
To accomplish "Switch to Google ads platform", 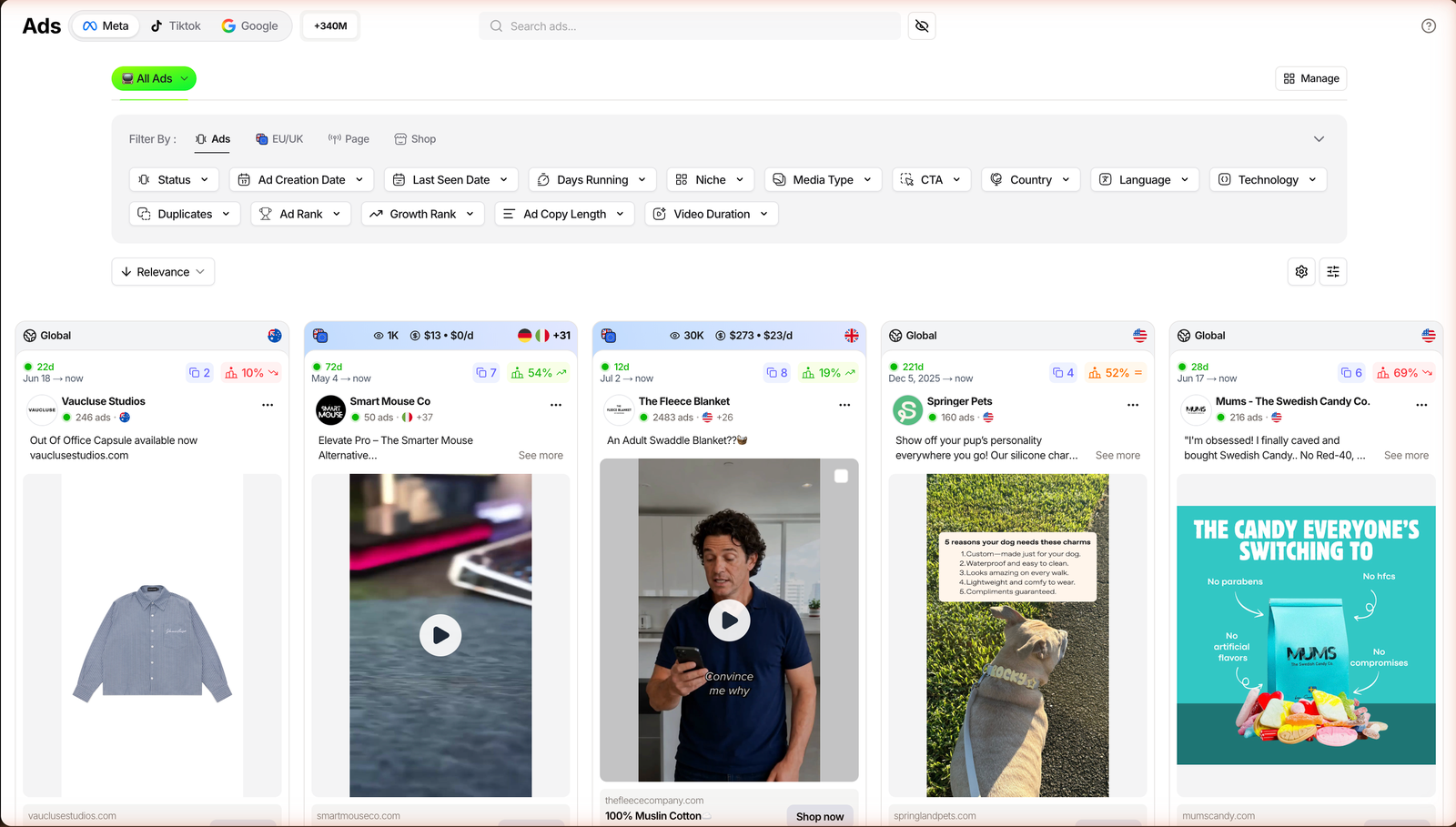I will (250, 25).
